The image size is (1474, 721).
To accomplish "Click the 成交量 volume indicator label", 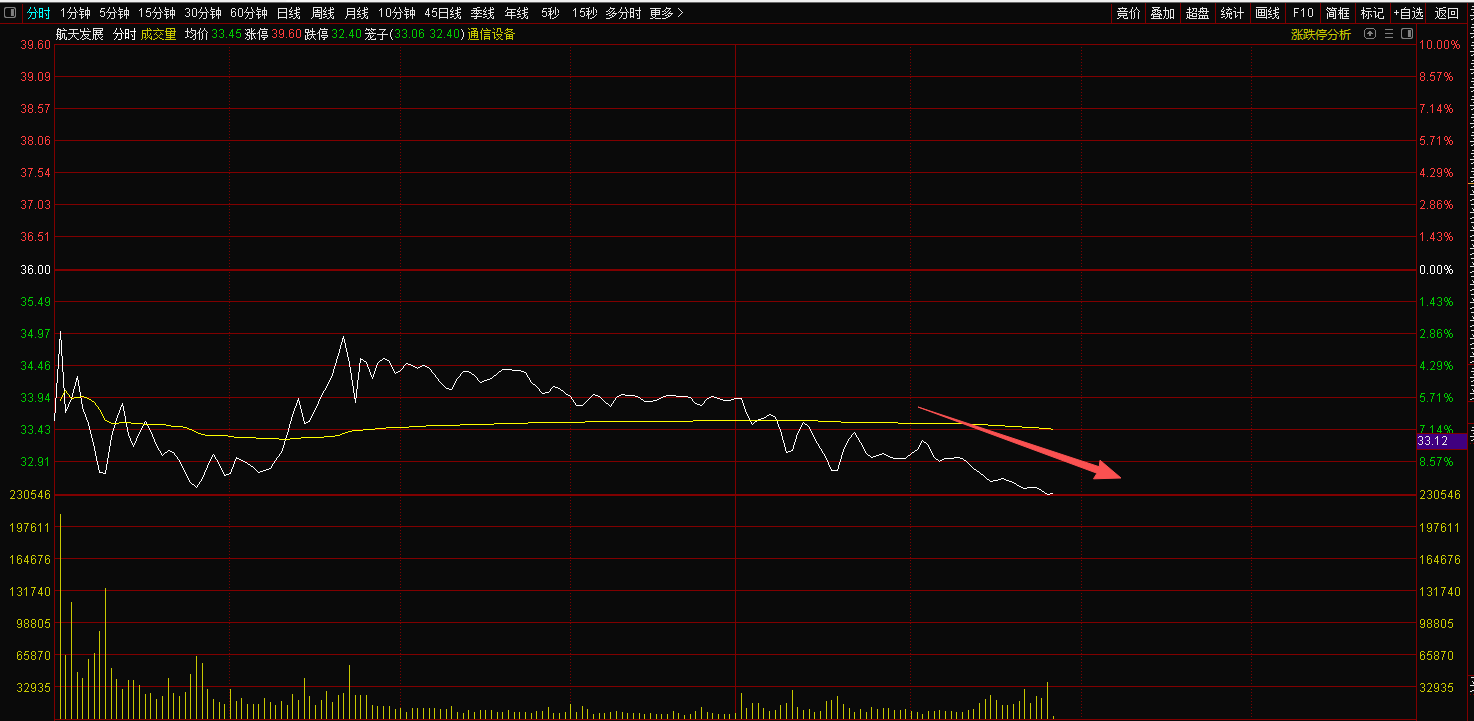I will [x=158, y=34].
